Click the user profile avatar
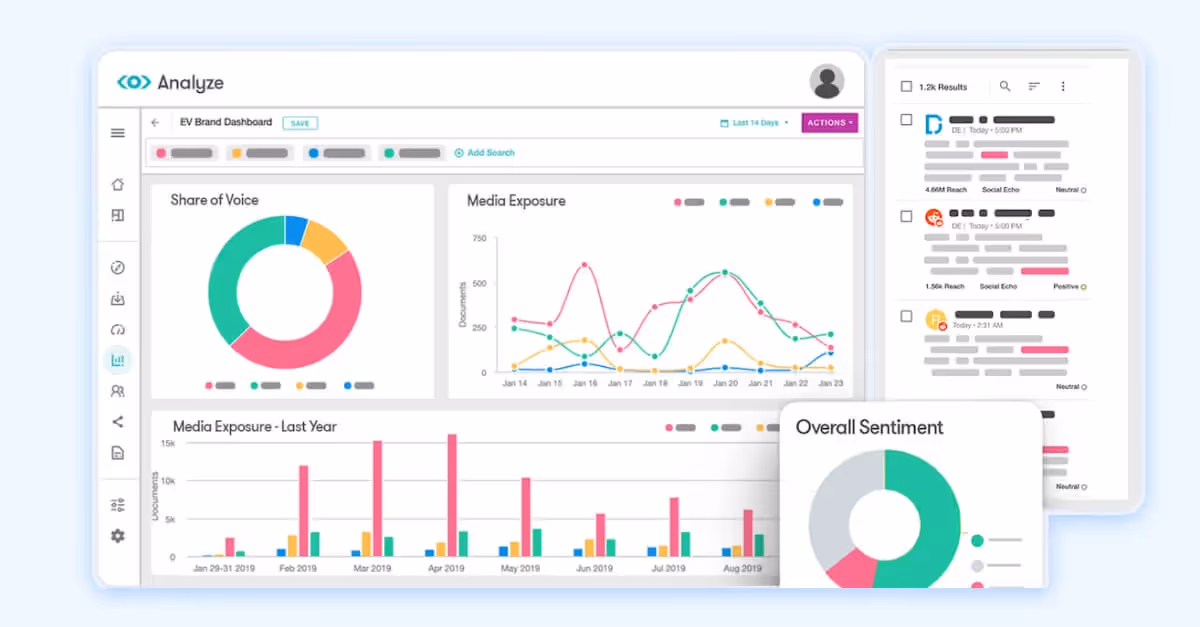The image size is (1200, 627). 826,82
